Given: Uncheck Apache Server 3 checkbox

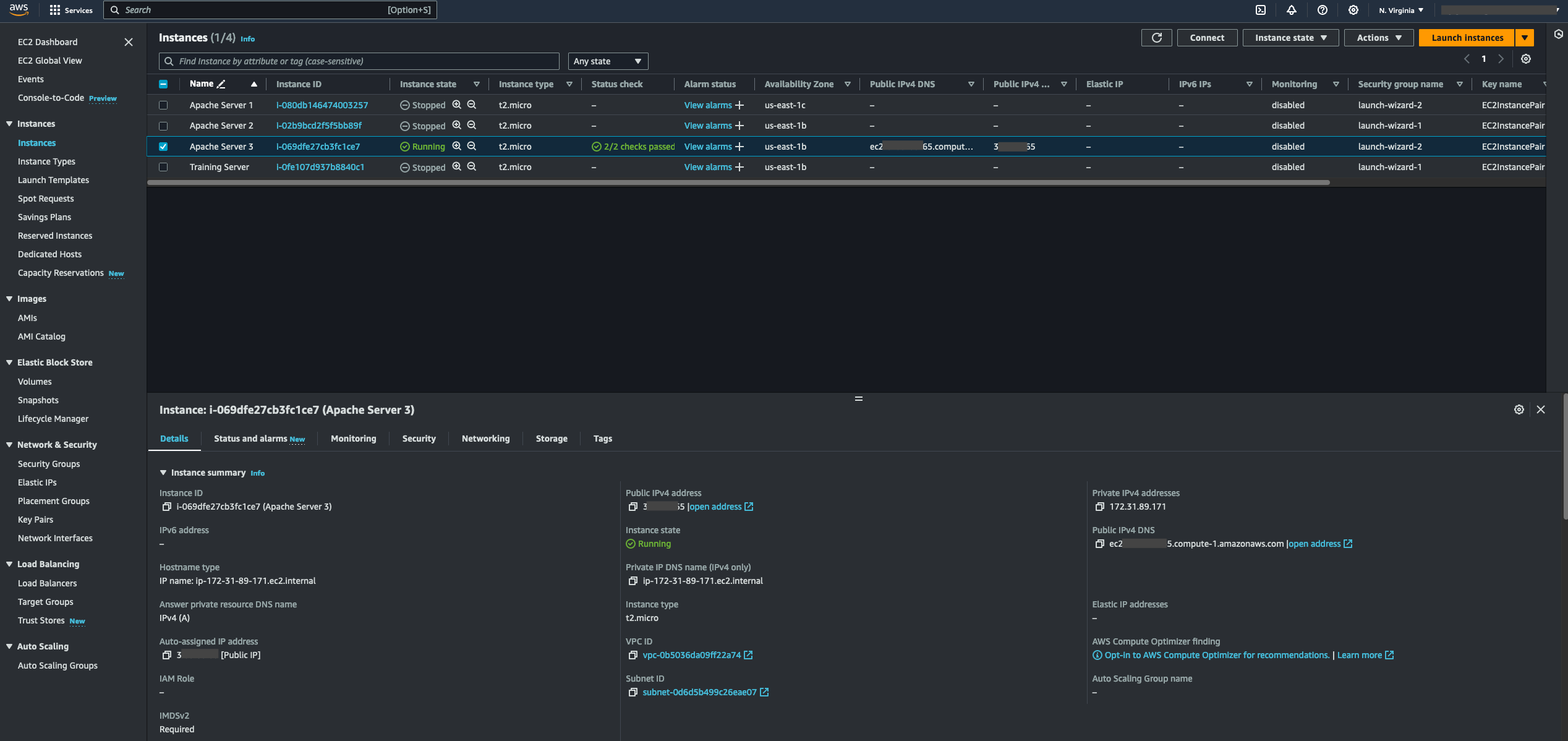Looking at the screenshot, I should tap(163, 147).
